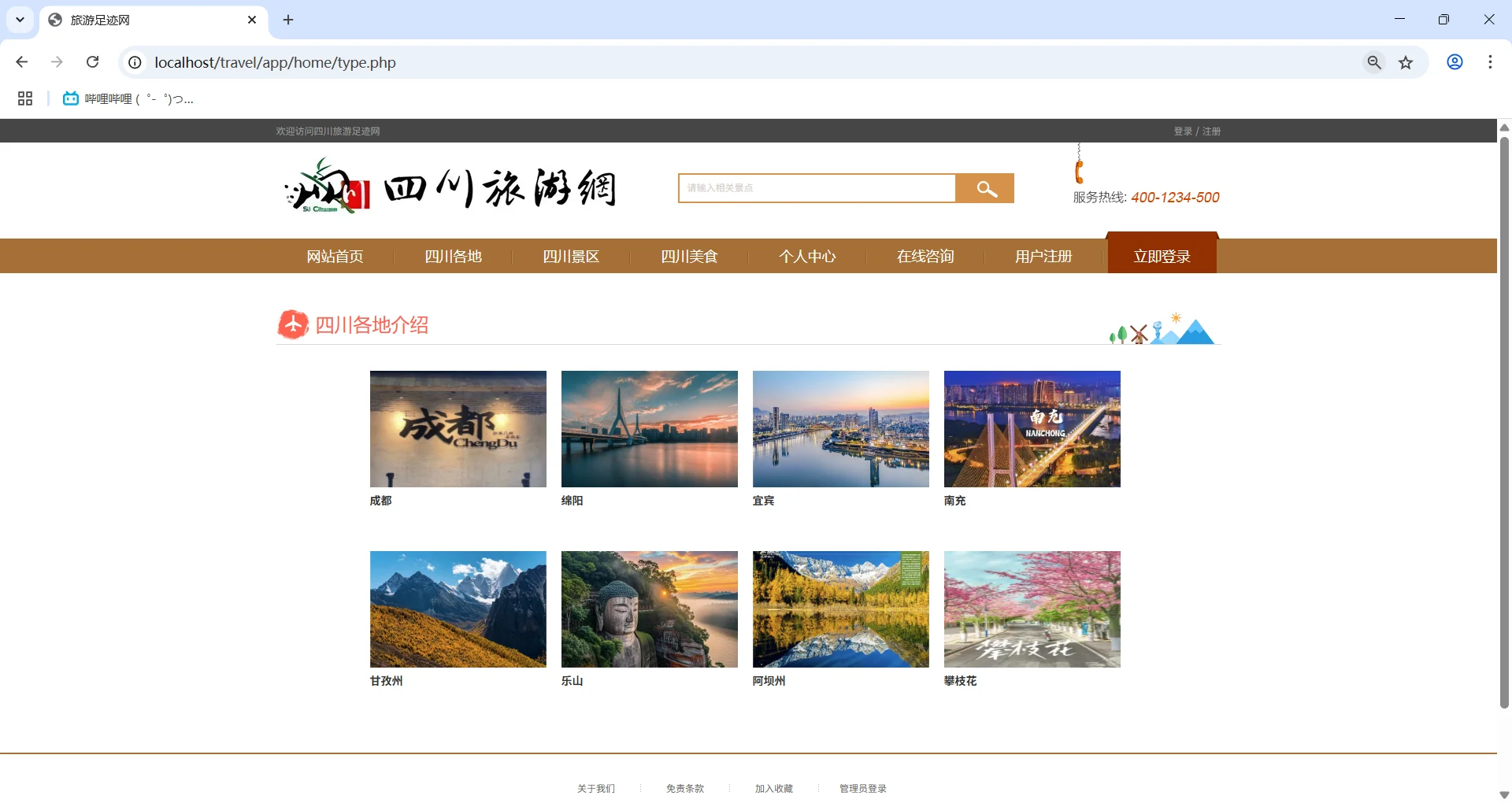The height and width of the screenshot is (803, 1512).
Task: Click into the scenic spot search field
Action: [x=817, y=188]
